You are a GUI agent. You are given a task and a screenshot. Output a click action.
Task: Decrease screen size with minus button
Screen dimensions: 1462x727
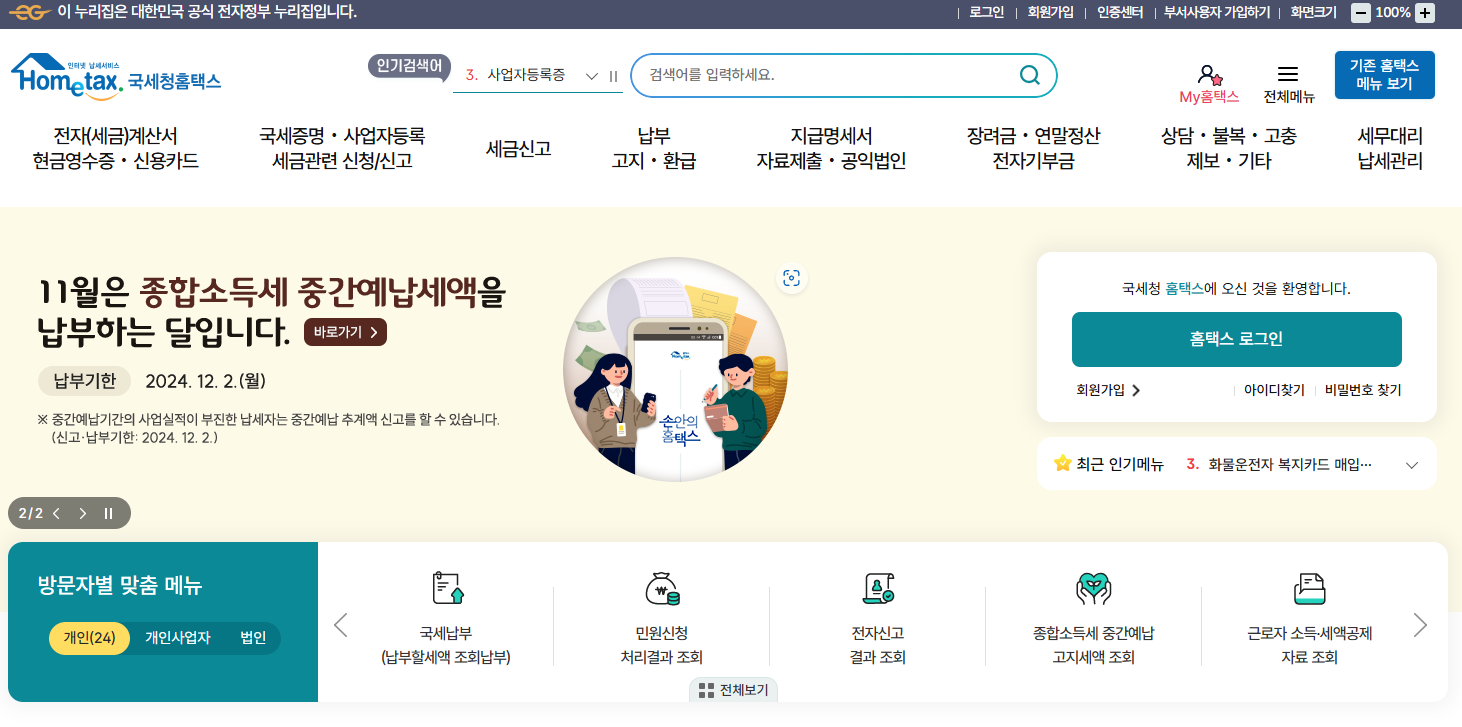(x=1361, y=13)
